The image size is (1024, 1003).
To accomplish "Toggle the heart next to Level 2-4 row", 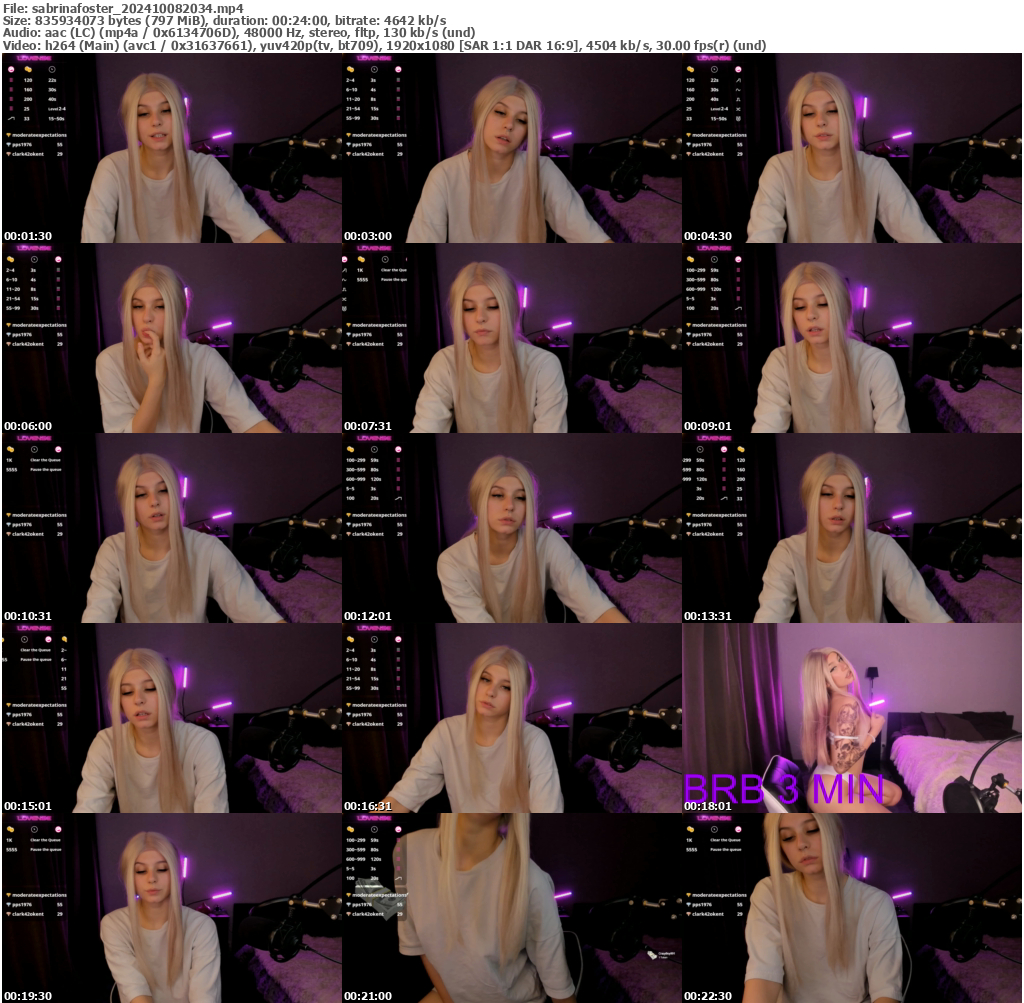I will pos(11,109).
